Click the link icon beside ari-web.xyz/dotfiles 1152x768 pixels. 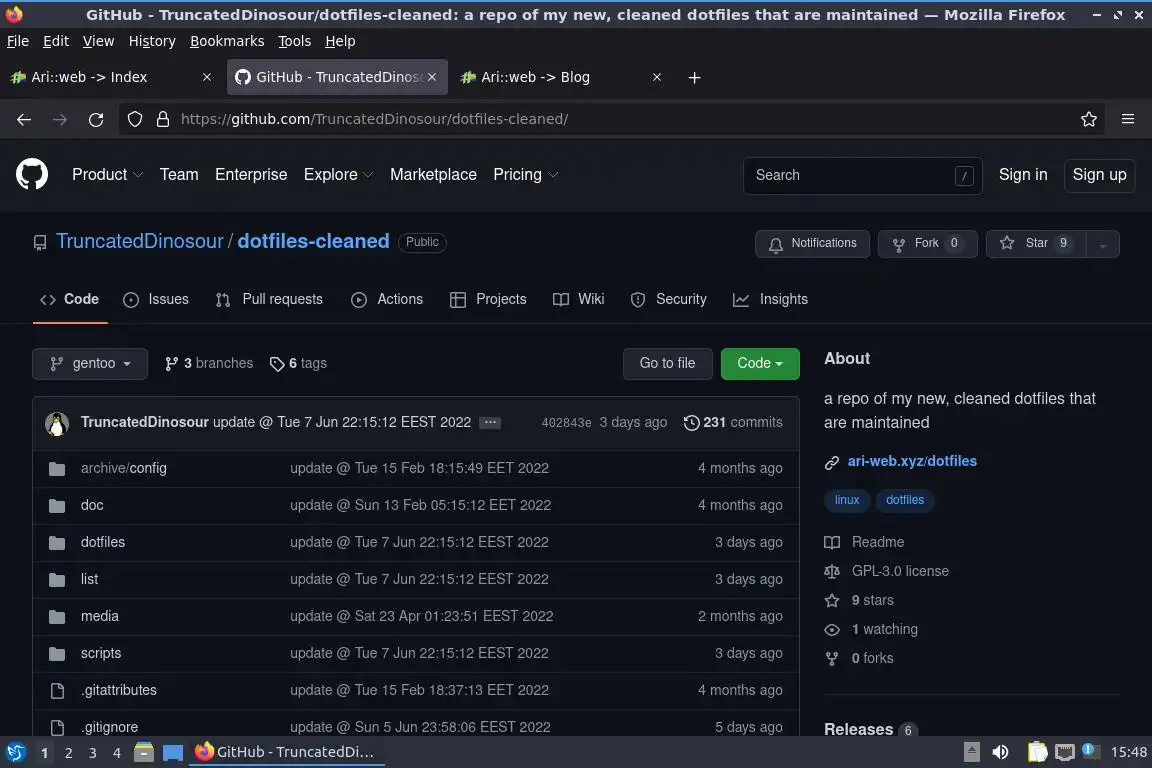[x=832, y=462]
